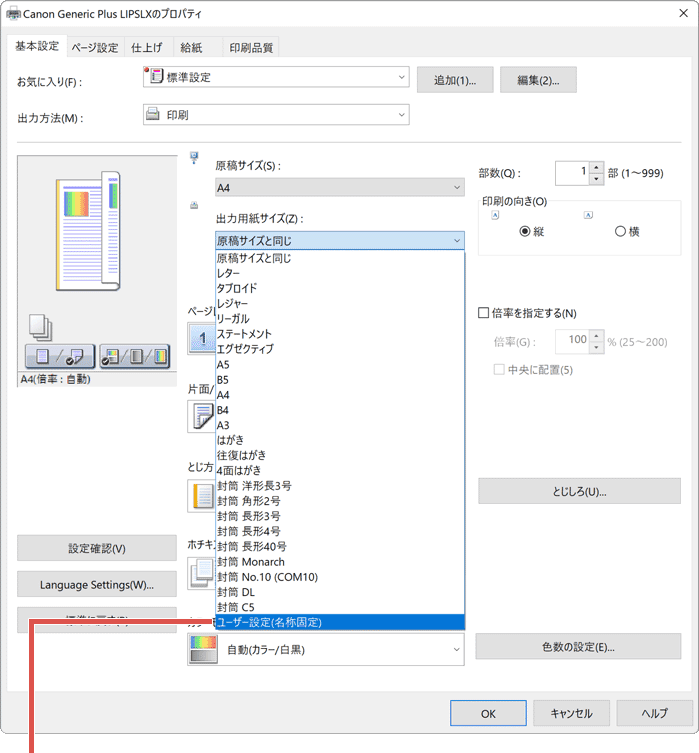Image resolution: width=699 pixels, height=753 pixels.
Task: Choose 往復はがき paper size
Action: point(340,456)
